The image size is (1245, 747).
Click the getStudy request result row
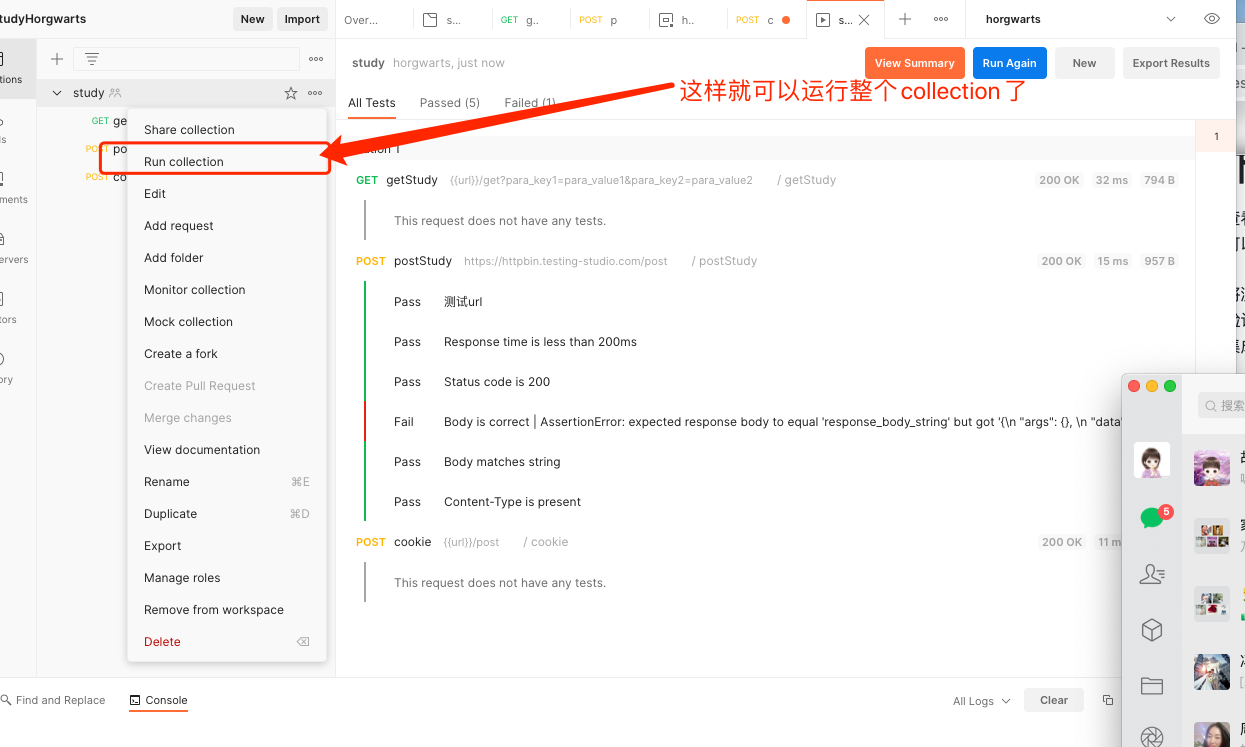point(766,180)
